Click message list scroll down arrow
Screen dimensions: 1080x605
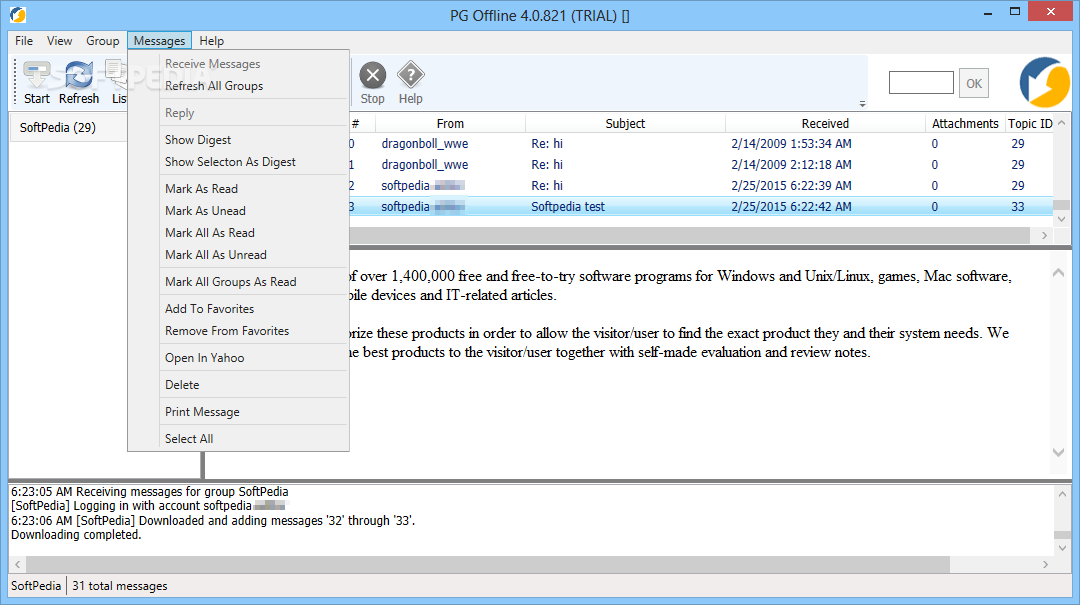pyautogui.click(x=1061, y=219)
